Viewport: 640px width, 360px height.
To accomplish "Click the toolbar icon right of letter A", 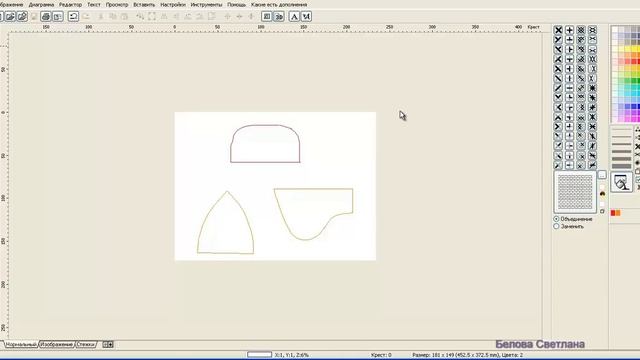I will tap(306, 16).
